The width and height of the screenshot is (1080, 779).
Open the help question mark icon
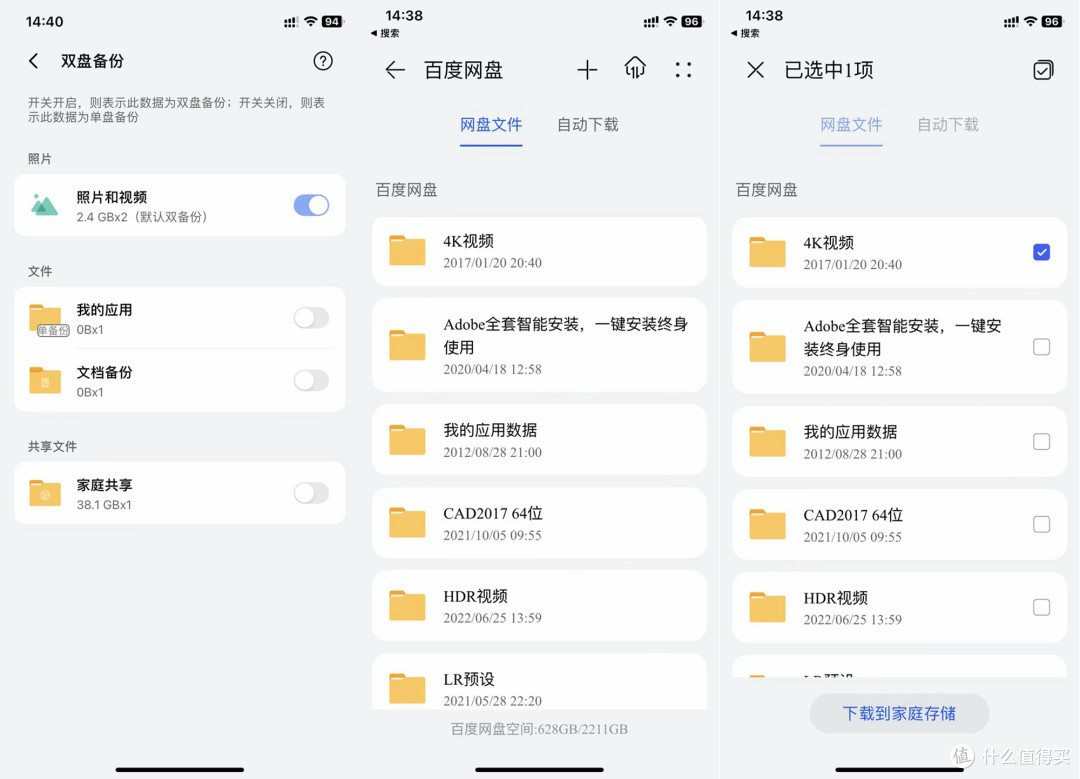[322, 61]
